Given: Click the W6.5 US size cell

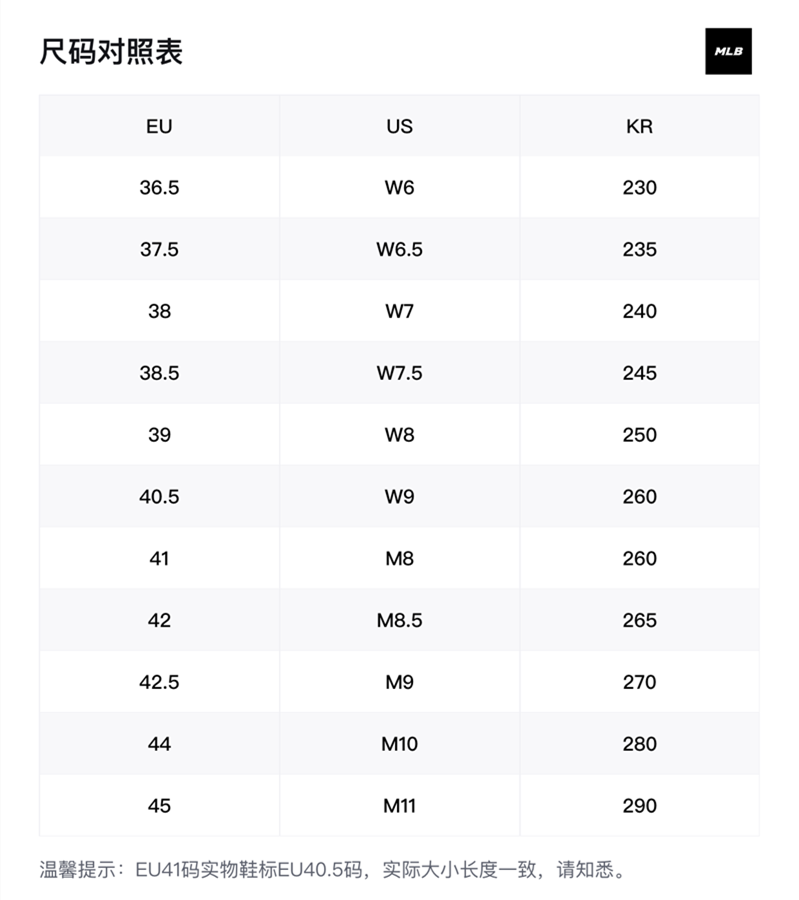Looking at the screenshot, I should click(399, 250).
